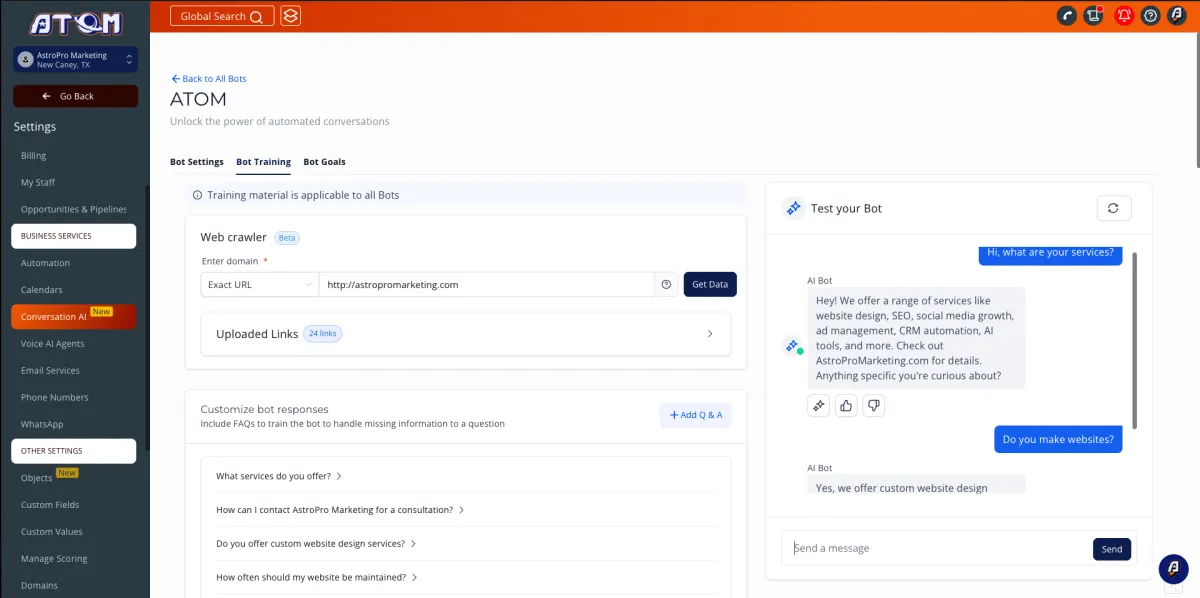Viewport: 1200px width, 598px height.
Task: Switch to the Bot Goals tab
Action: point(324,161)
